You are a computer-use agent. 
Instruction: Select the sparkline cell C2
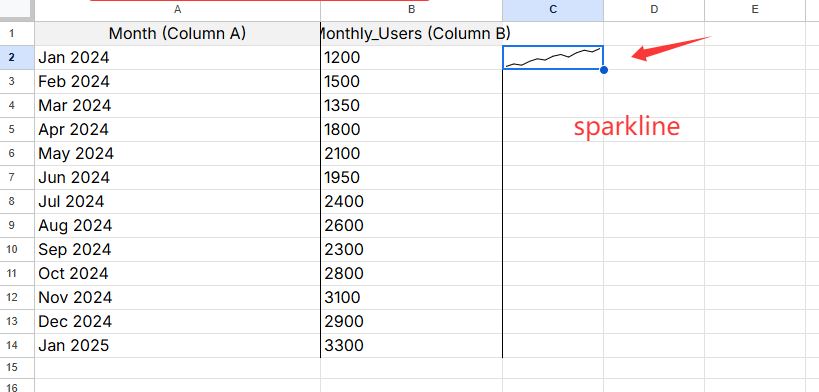tap(553, 57)
